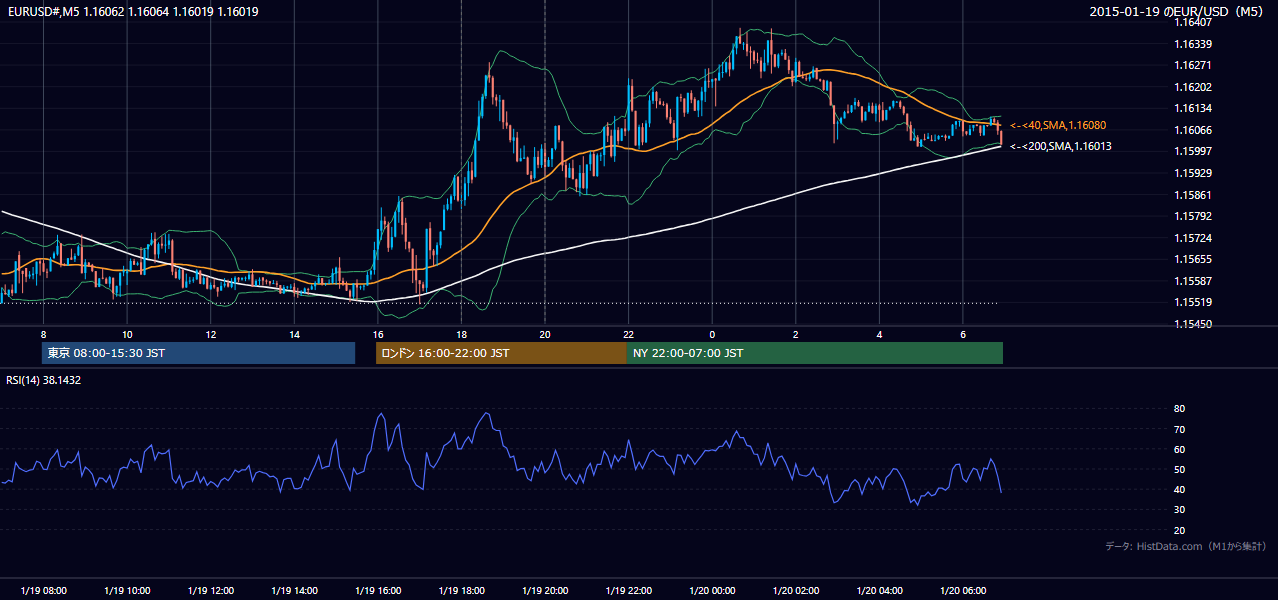Click the 1/20 00:00 time label
The height and width of the screenshot is (600, 1278).
pyautogui.click(x=712, y=591)
